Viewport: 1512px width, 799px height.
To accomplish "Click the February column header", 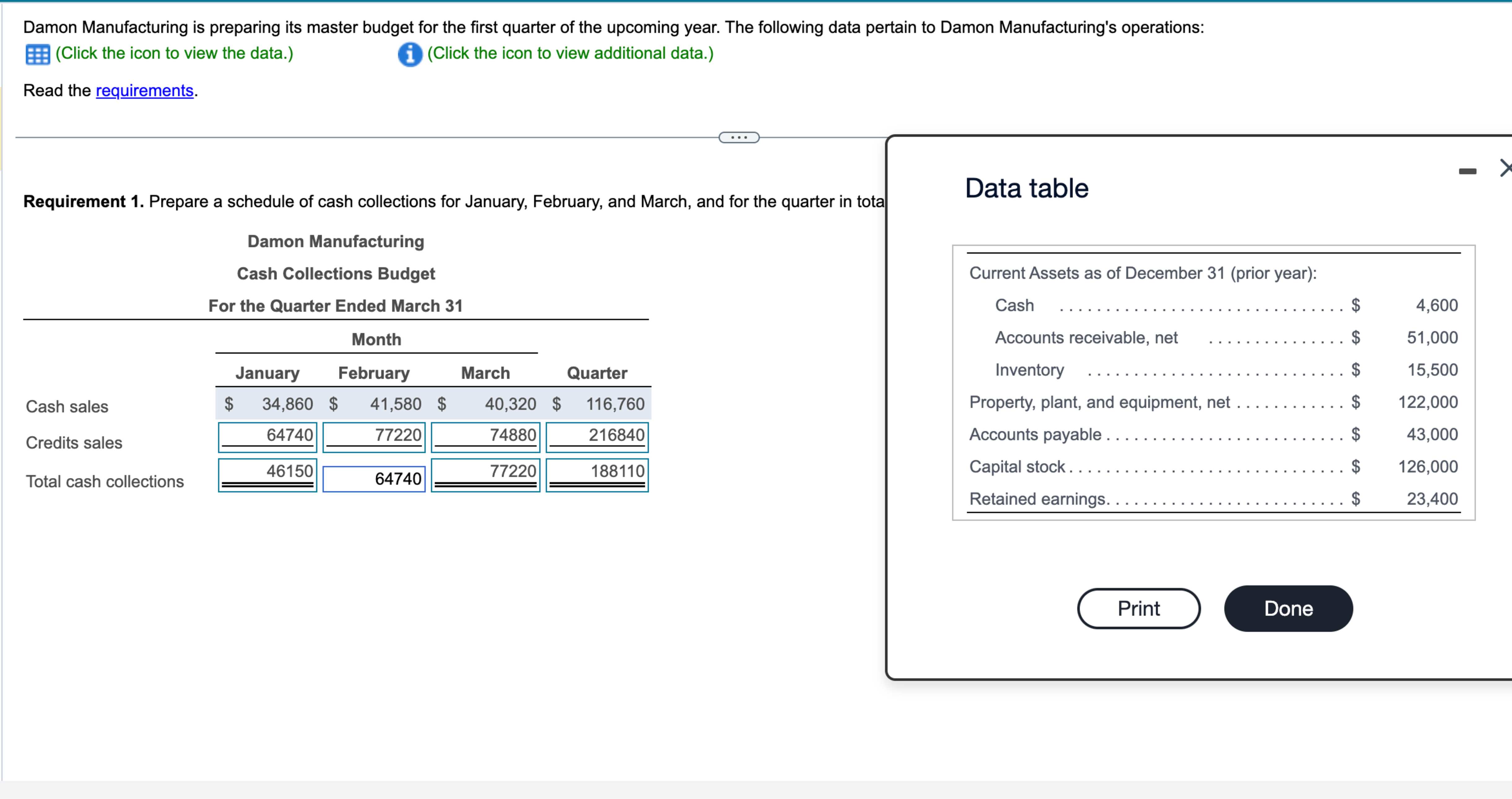I will [x=374, y=373].
